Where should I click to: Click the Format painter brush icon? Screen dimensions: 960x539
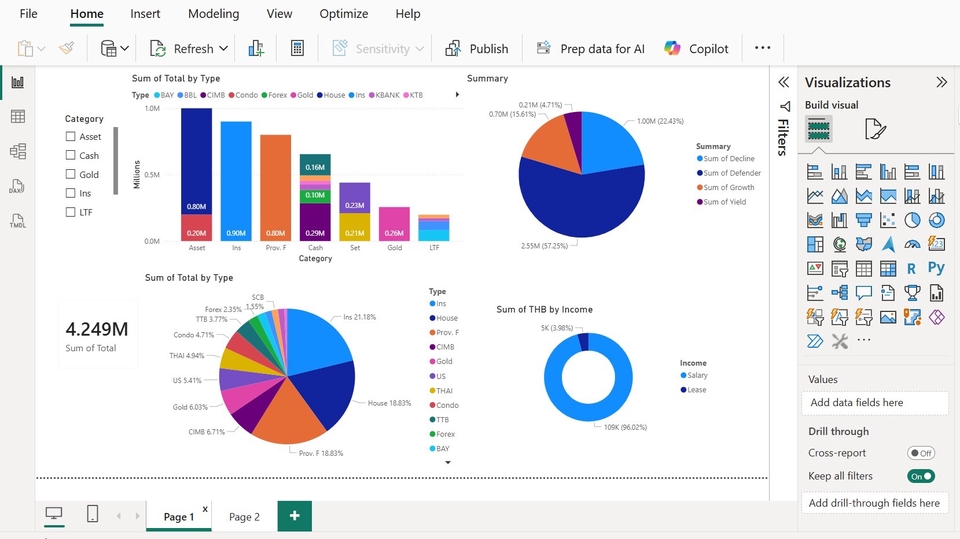pyautogui.click(x=67, y=48)
